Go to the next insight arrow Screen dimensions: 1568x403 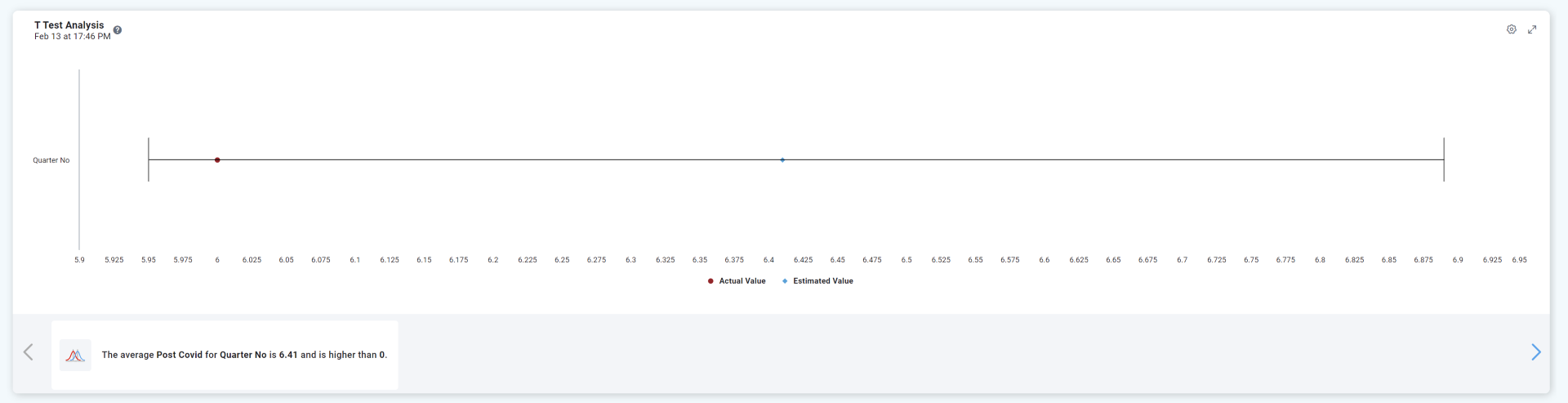click(x=1535, y=352)
